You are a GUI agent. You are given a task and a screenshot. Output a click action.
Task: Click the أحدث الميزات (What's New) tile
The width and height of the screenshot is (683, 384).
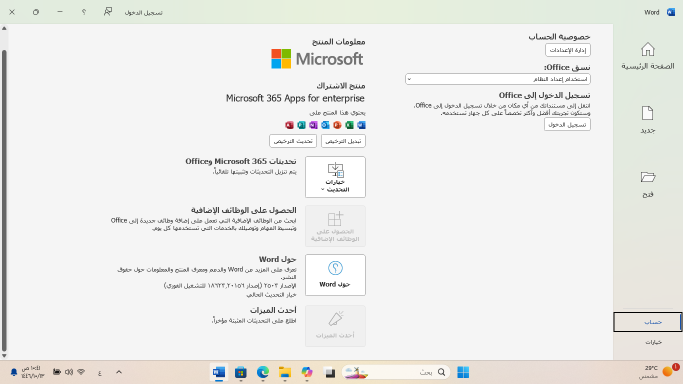(335, 326)
